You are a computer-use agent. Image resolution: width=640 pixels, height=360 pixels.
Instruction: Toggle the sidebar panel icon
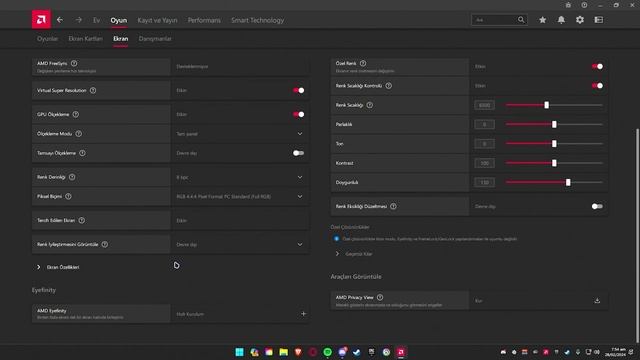click(599, 20)
